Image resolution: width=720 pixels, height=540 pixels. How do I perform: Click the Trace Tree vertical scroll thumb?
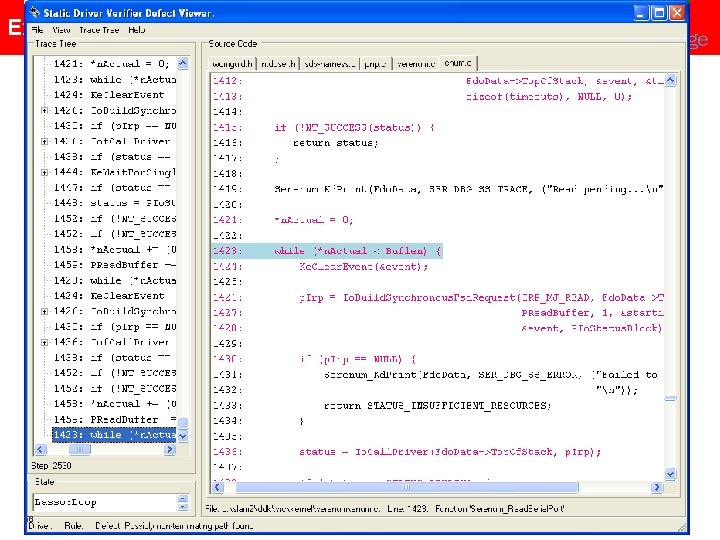pyautogui.click(x=183, y=423)
